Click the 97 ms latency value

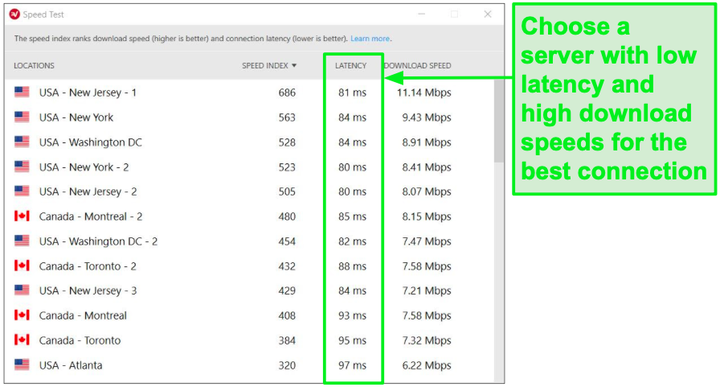point(352,365)
